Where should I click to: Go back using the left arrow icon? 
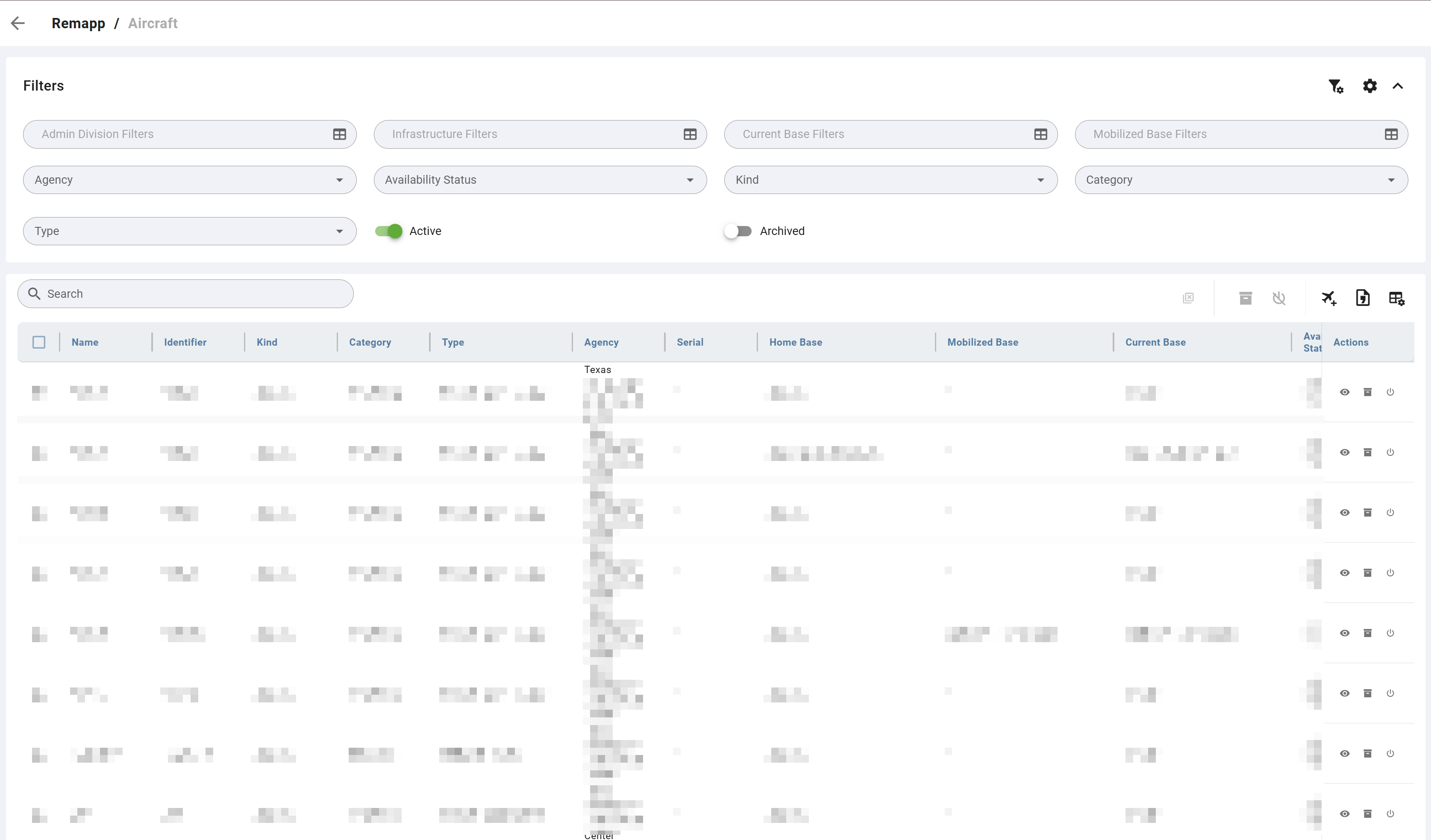[x=18, y=23]
